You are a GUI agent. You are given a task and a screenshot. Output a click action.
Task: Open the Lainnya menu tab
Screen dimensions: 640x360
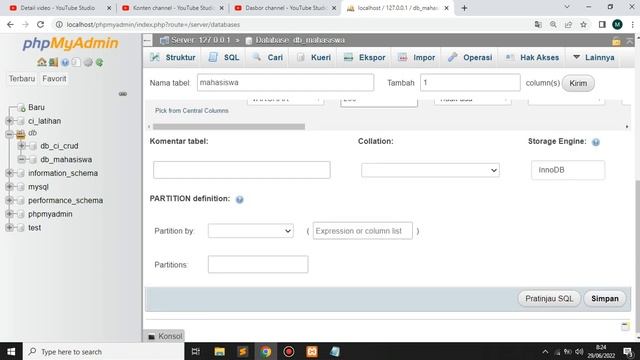[594, 58]
